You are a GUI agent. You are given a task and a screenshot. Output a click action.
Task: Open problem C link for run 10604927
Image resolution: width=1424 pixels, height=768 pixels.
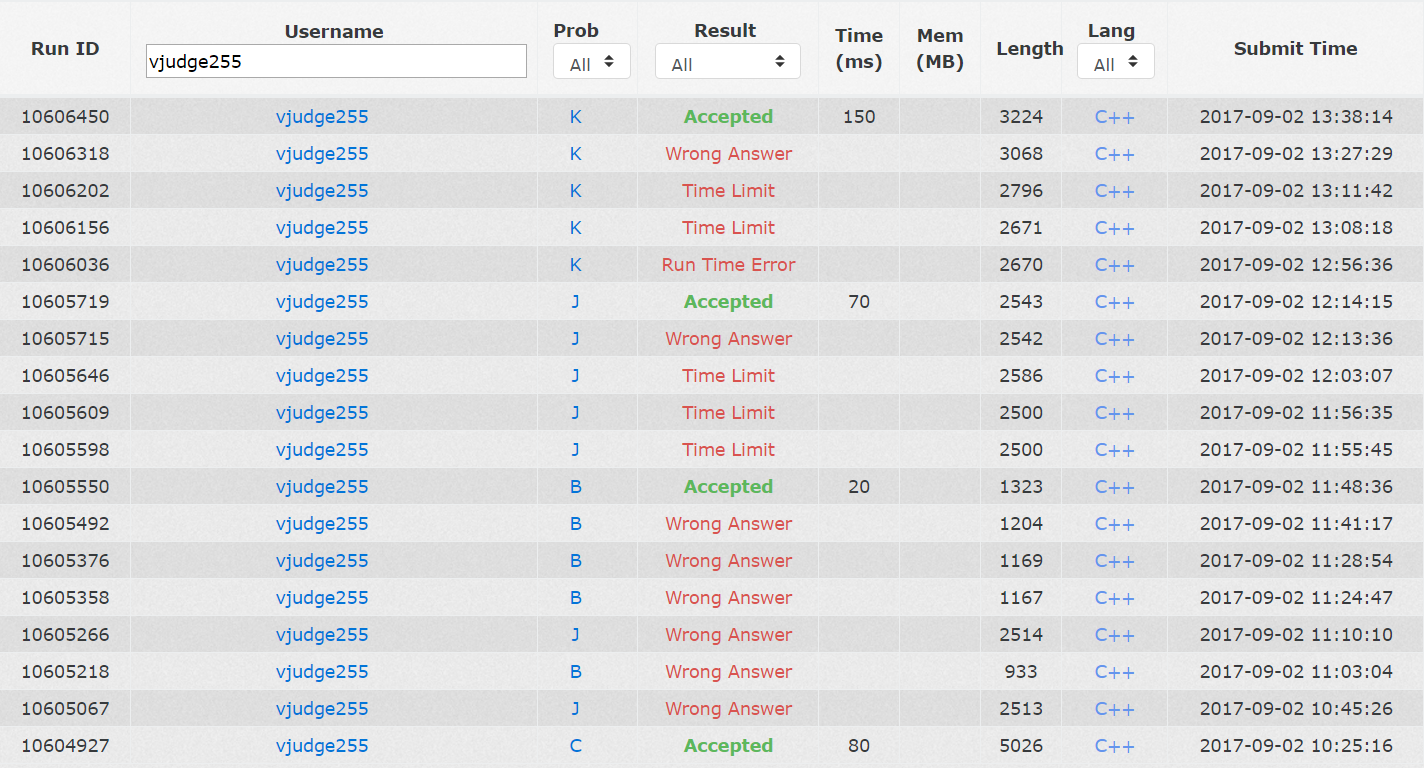click(x=575, y=746)
